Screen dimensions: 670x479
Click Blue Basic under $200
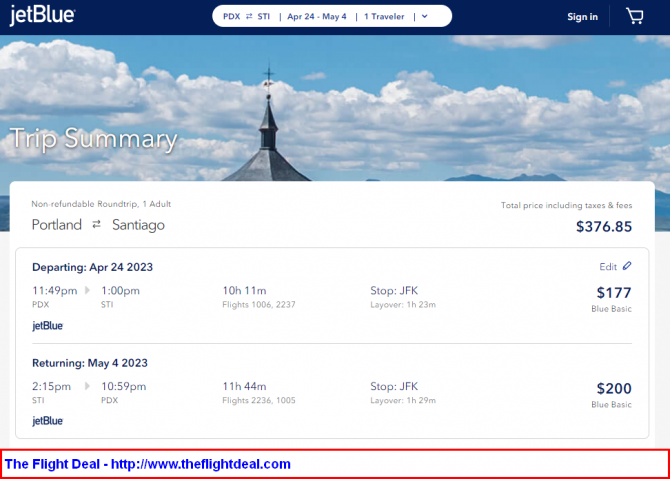click(x=611, y=405)
